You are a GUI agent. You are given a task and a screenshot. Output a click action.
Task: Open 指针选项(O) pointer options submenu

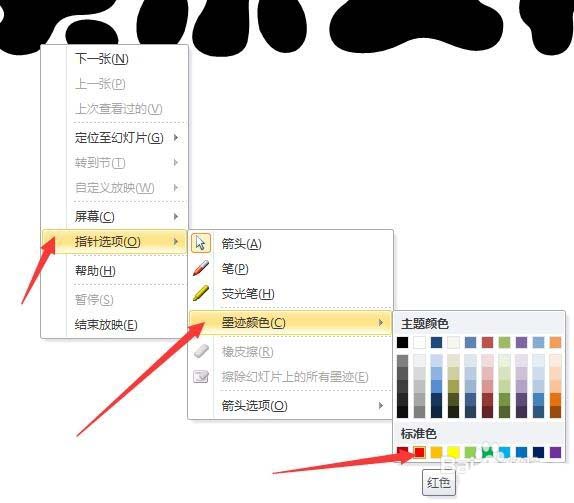[115, 242]
